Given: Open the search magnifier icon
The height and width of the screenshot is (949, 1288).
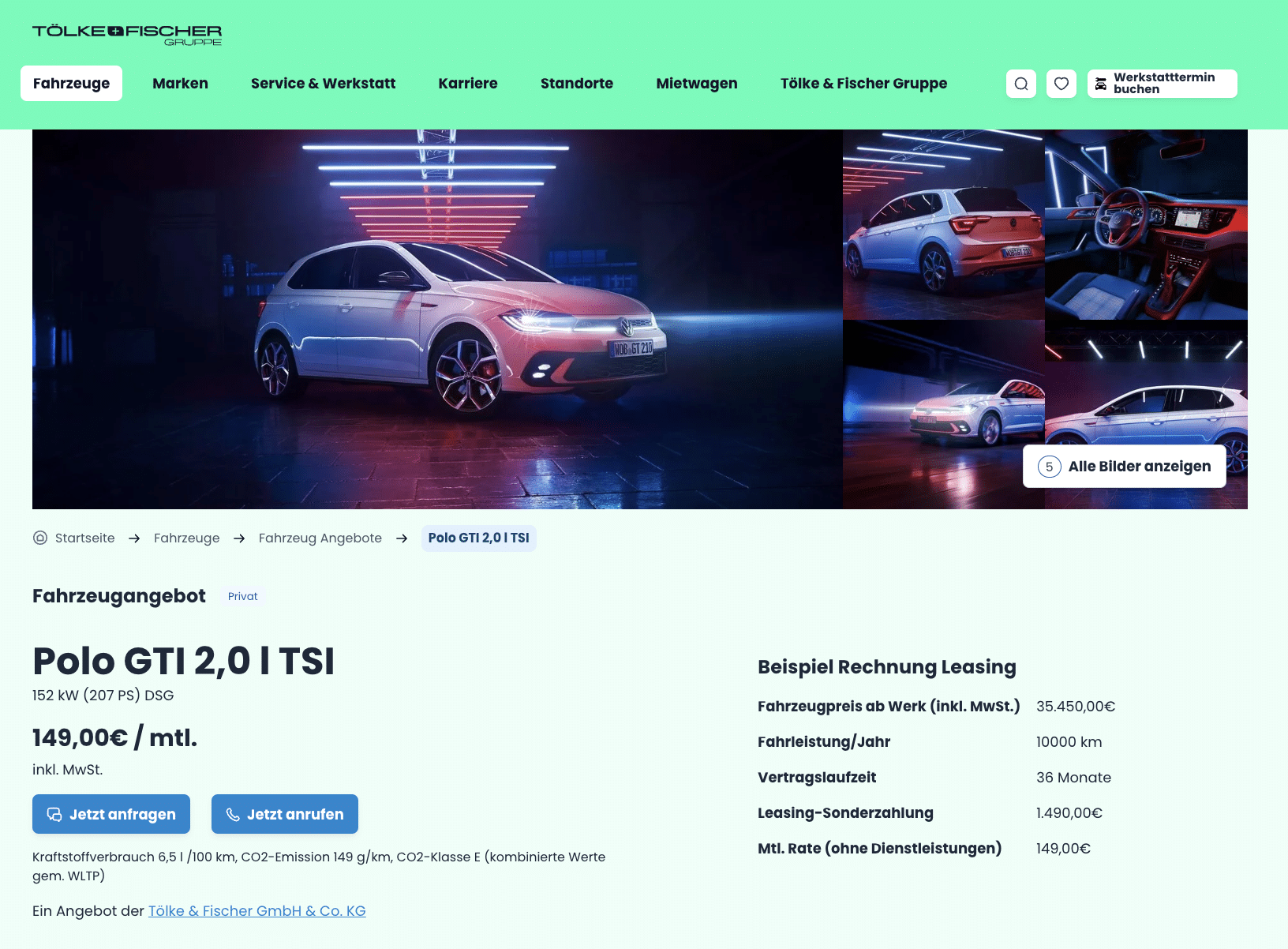Looking at the screenshot, I should 1021,84.
